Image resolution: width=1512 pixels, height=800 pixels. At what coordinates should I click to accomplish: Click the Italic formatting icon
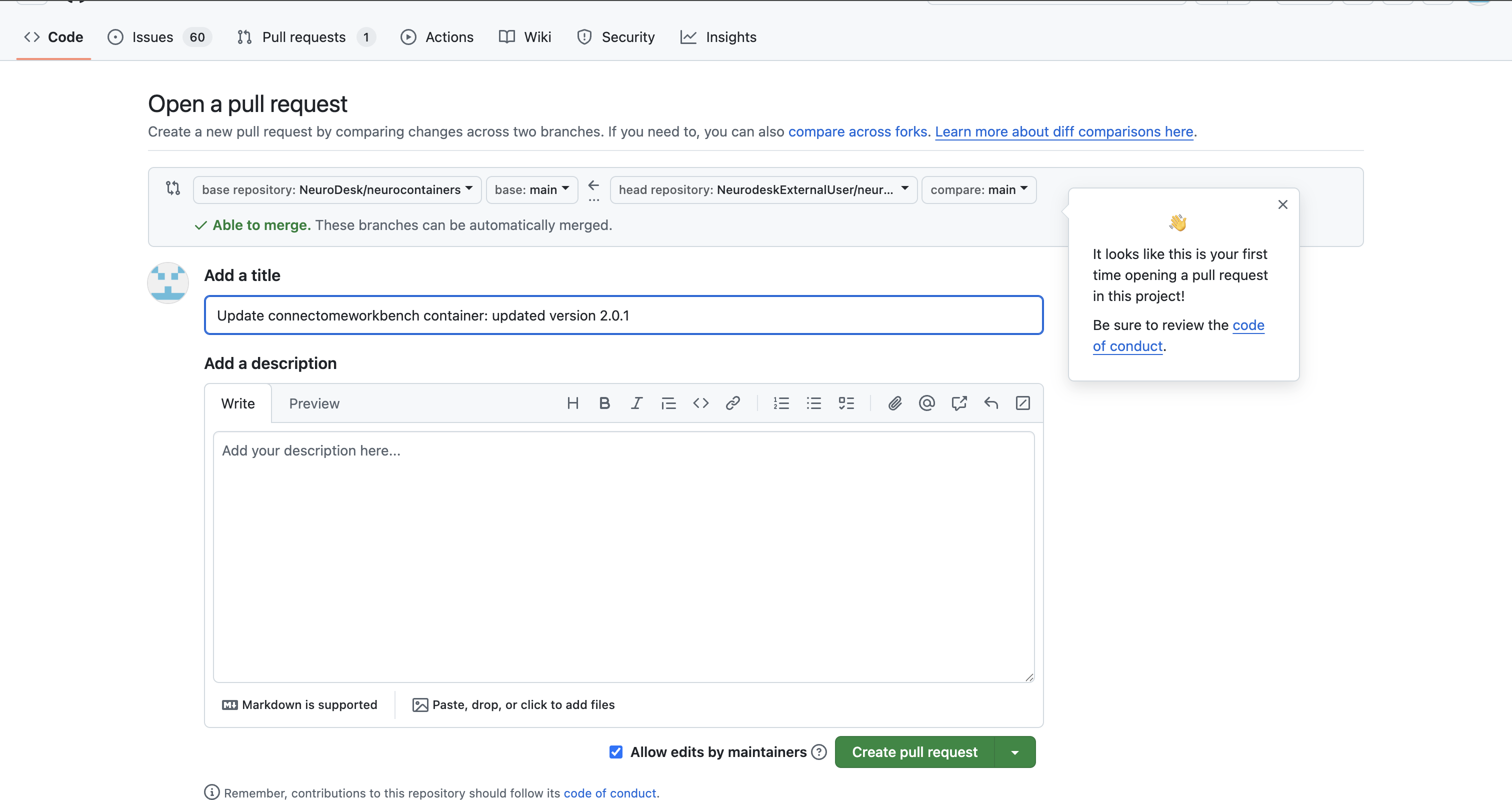pos(636,403)
